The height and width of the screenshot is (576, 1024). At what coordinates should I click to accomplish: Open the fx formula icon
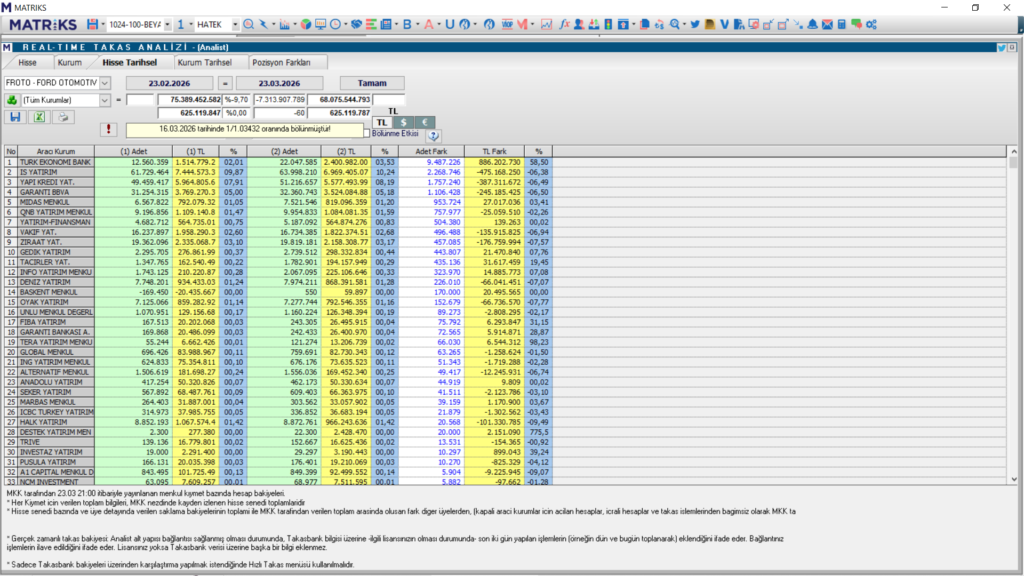tap(564, 24)
